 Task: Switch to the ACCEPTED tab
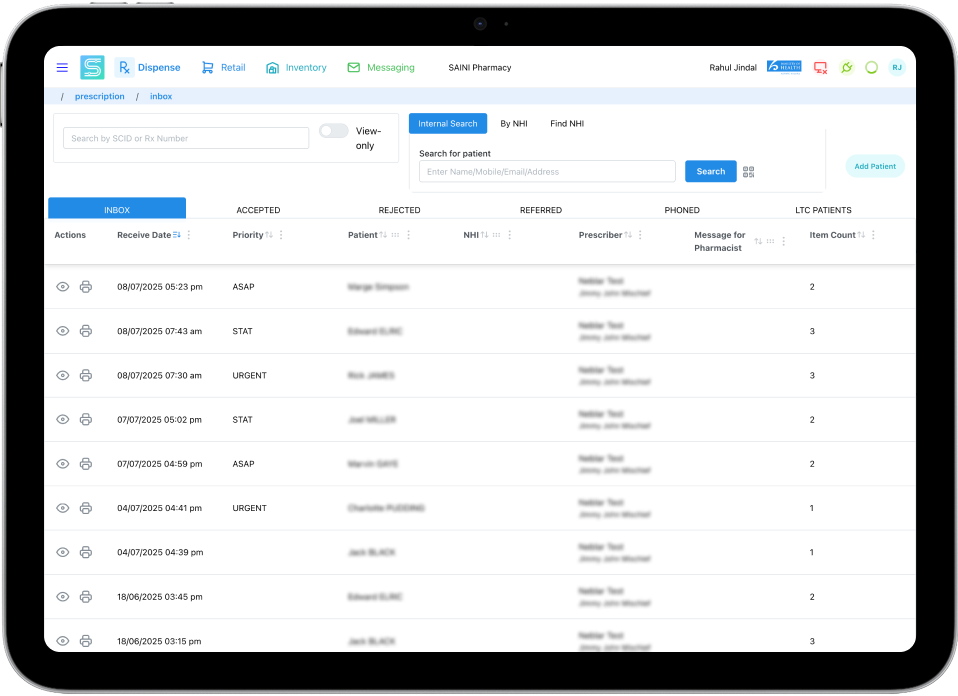pyautogui.click(x=258, y=210)
